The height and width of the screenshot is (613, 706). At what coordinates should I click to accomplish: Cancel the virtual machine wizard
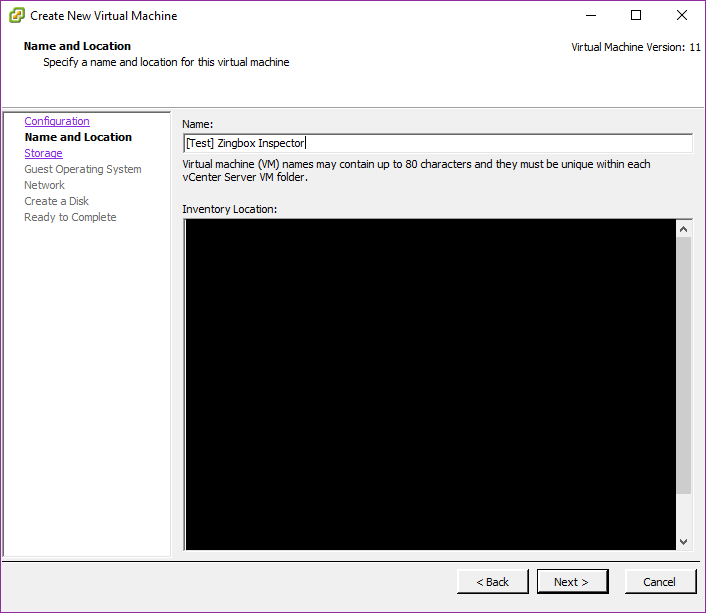(660, 582)
